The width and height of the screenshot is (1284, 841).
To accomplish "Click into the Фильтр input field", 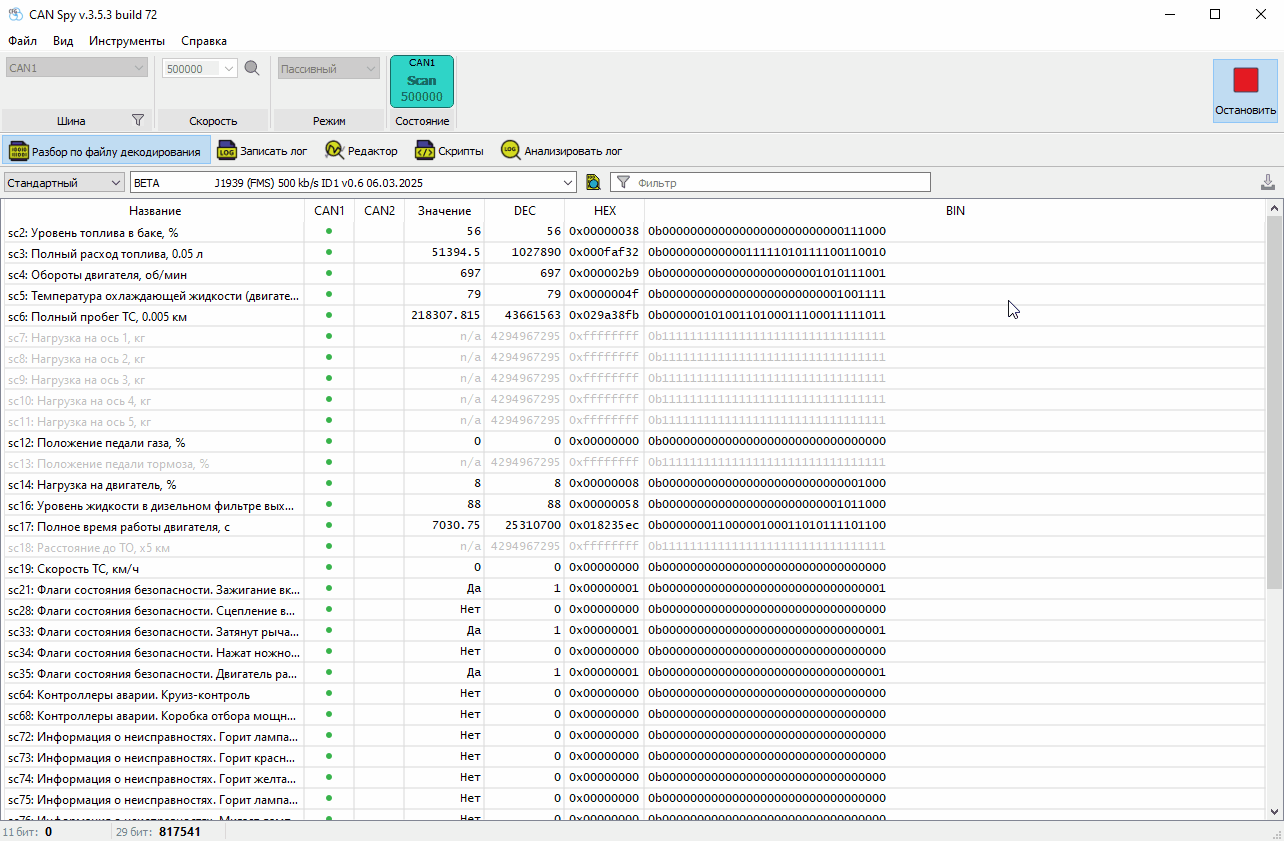I will pyautogui.click(x=770, y=182).
